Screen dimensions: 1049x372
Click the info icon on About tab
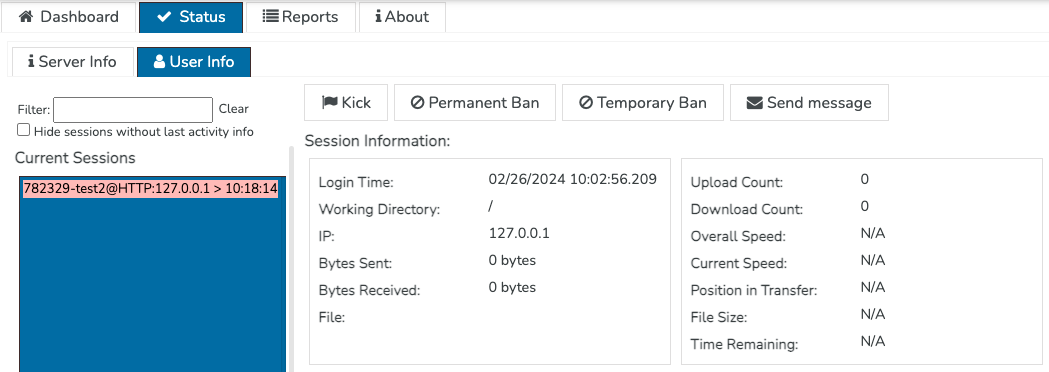click(379, 17)
